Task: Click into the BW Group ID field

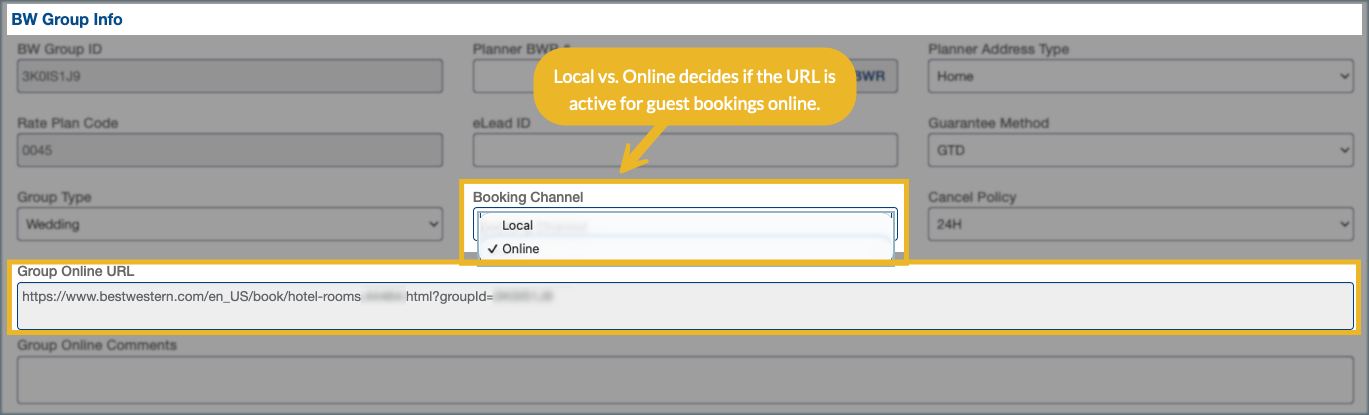Action: (229, 76)
